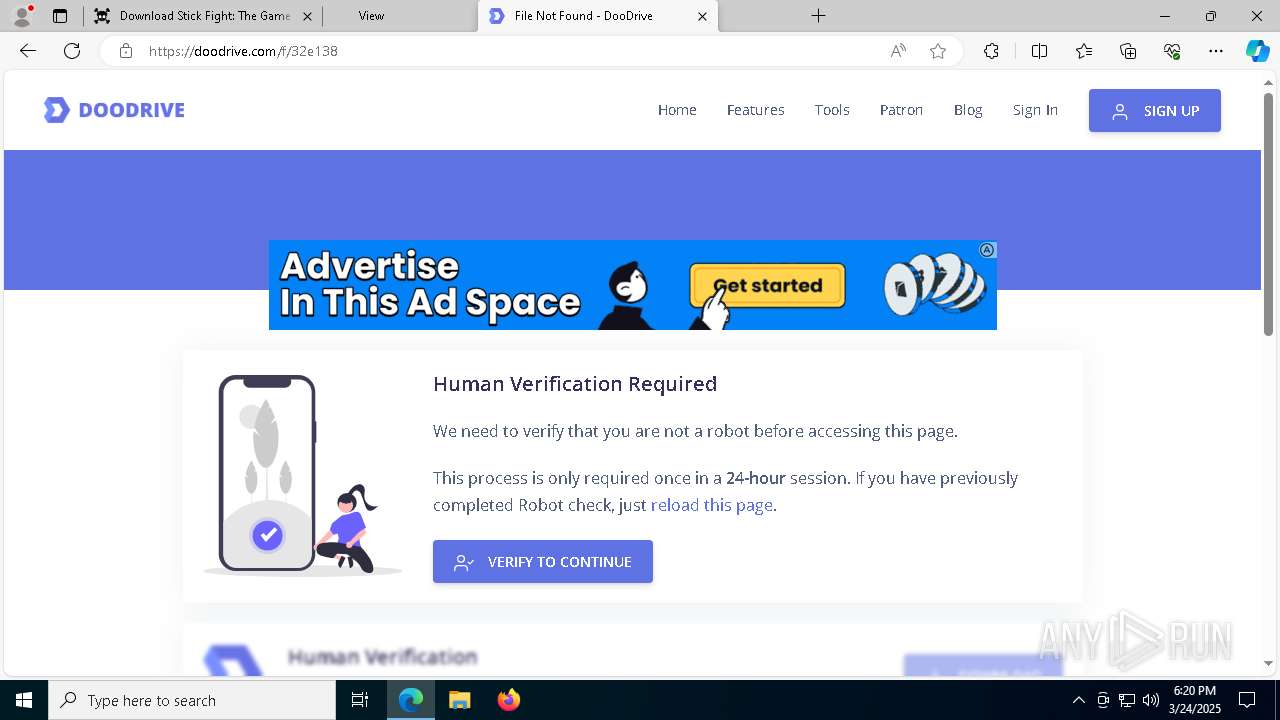The image size is (1280, 720).
Task: Launch the Copilot sidebar icon
Action: tap(1257, 51)
